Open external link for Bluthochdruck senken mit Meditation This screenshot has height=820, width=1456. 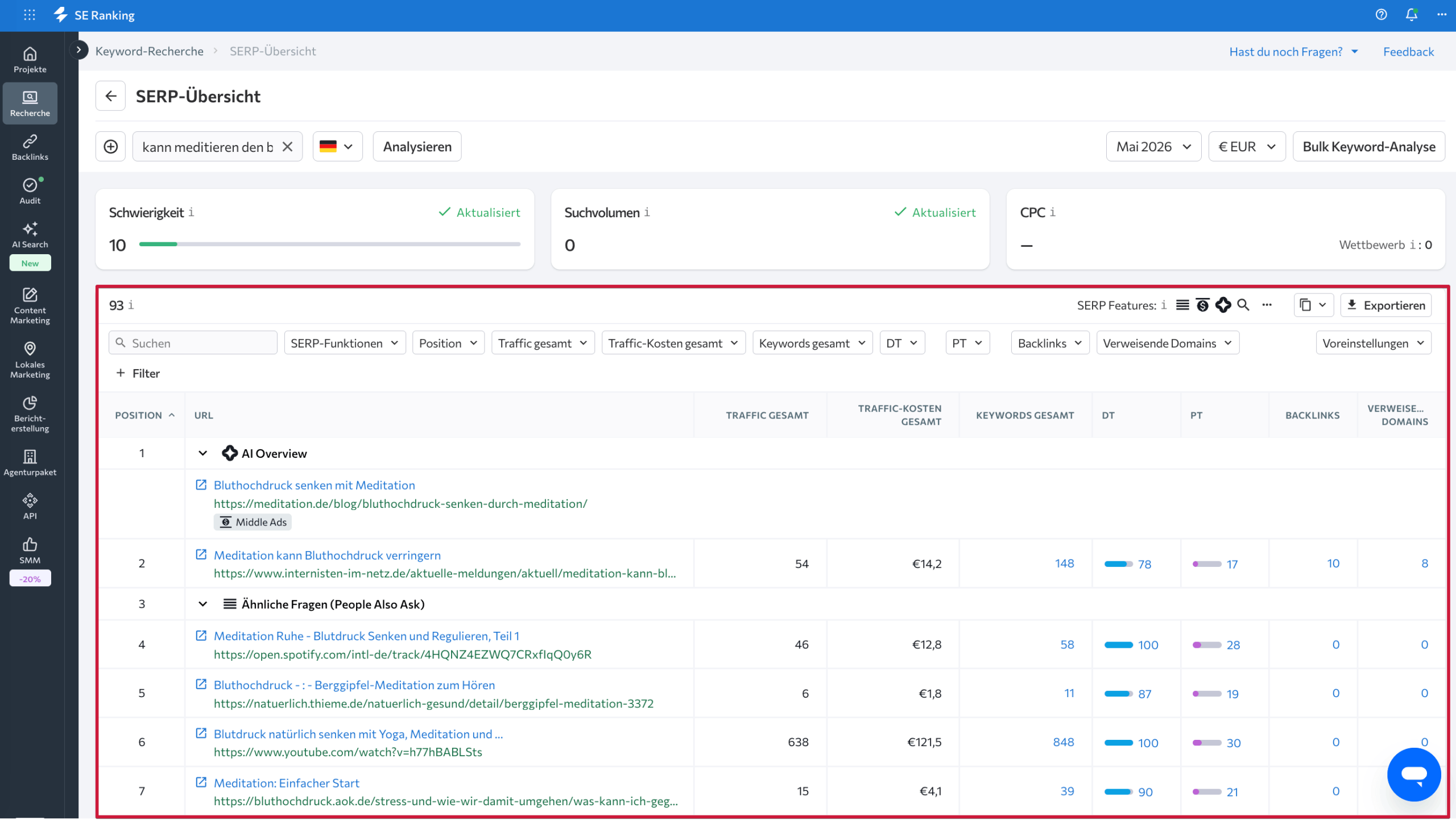[x=201, y=485]
